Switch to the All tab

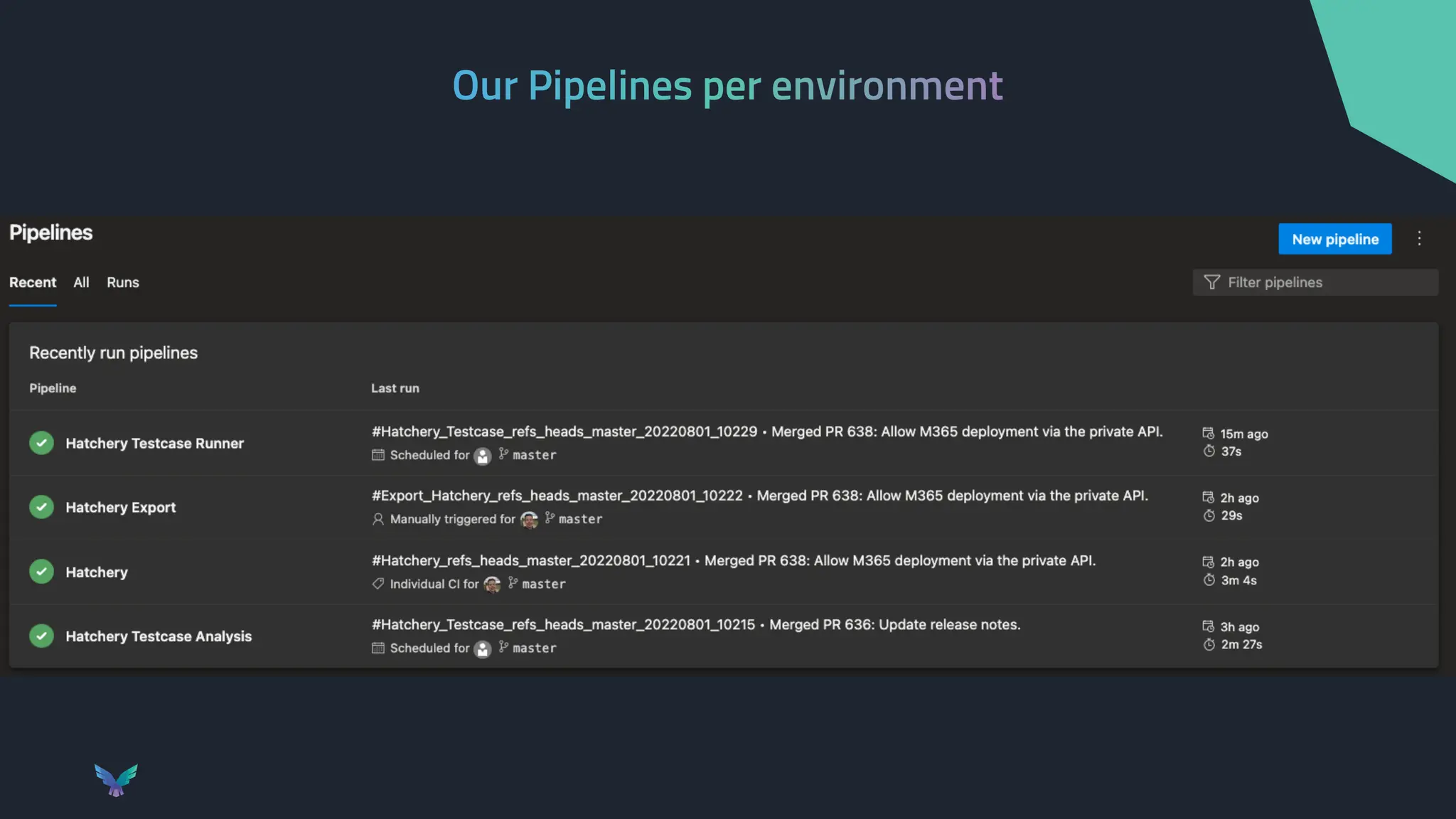[81, 282]
